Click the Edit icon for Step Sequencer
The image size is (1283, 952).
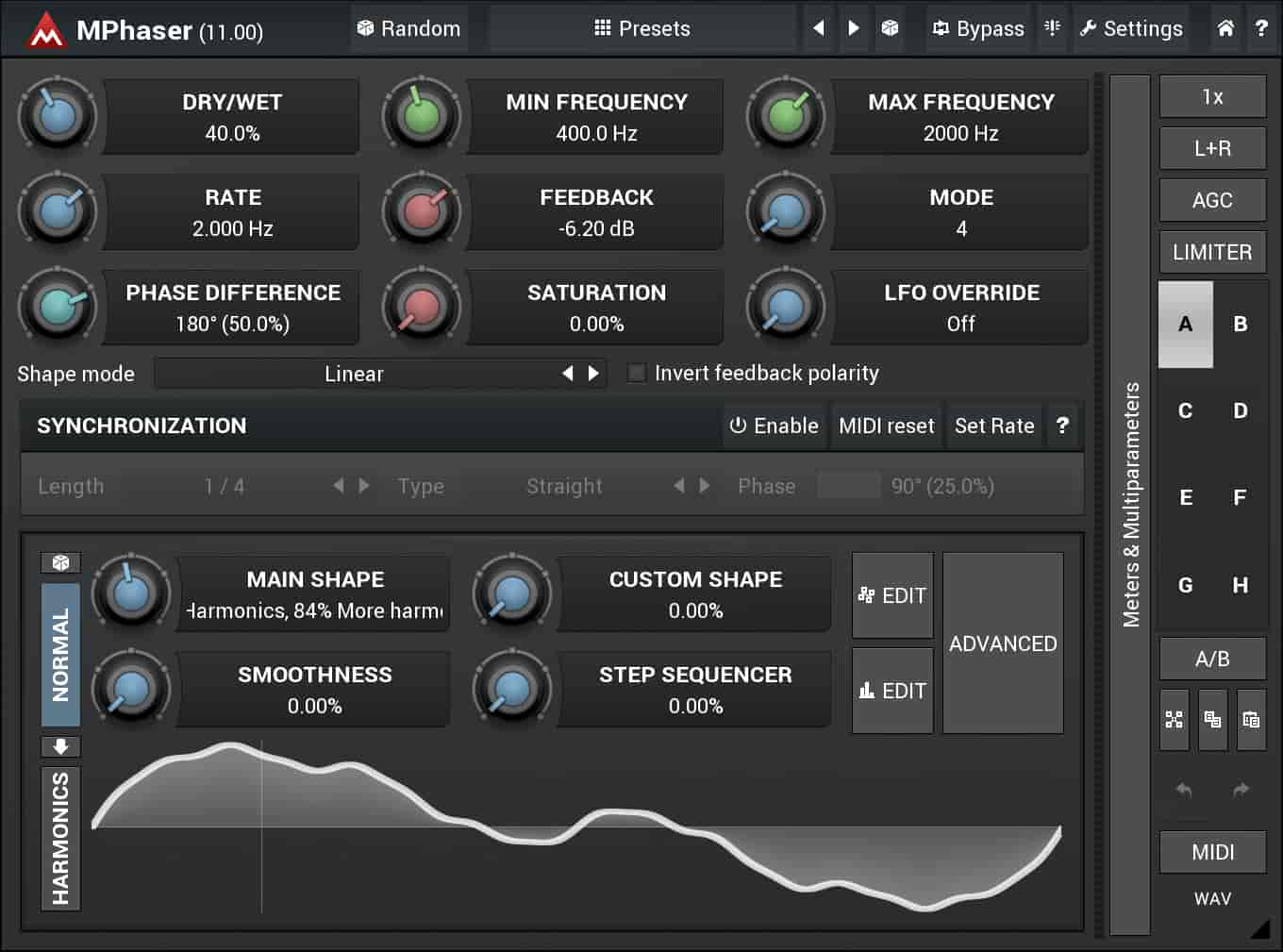pyautogui.click(x=891, y=690)
